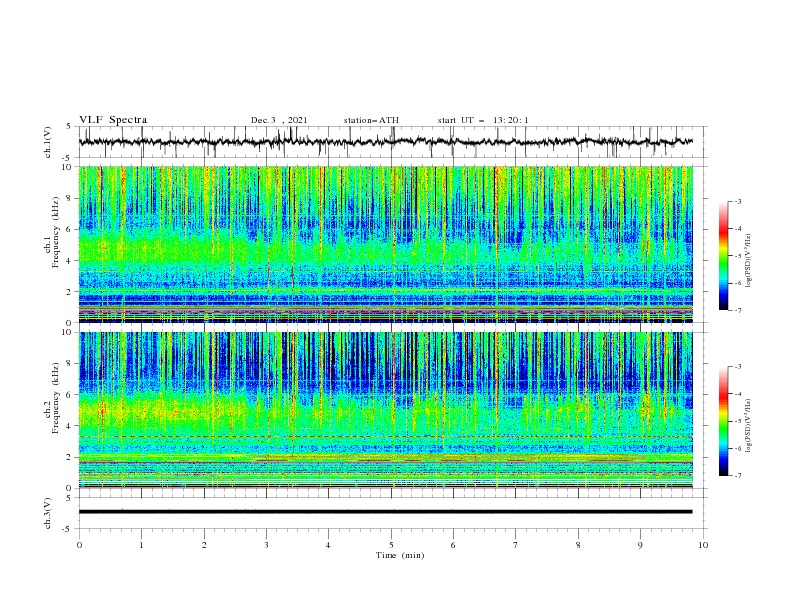Click the "8" frequency tick of ch.2 spectrogram
This screenshot has height=612, width=792.
click(x=71, y=363)
